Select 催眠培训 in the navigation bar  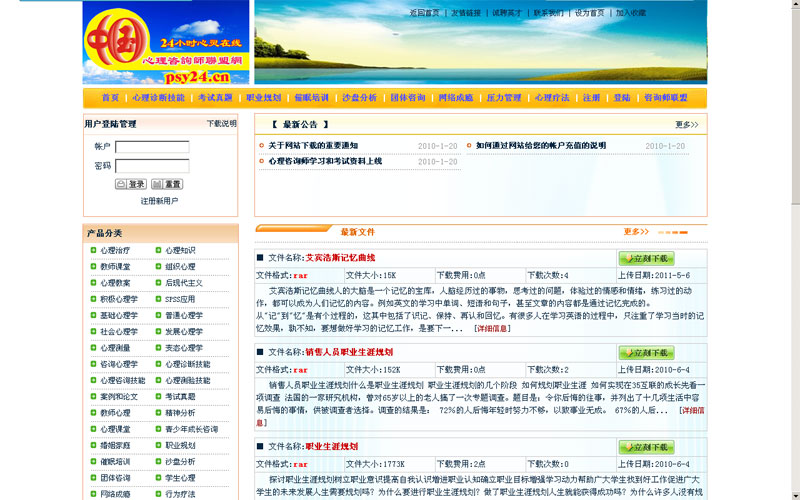point(311,98)
